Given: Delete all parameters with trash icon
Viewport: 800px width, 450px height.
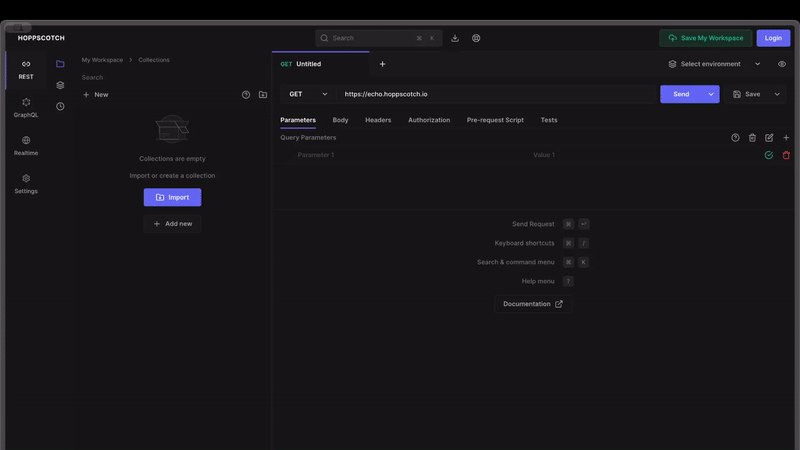Looking at the screenshot, I should point(752,138).
